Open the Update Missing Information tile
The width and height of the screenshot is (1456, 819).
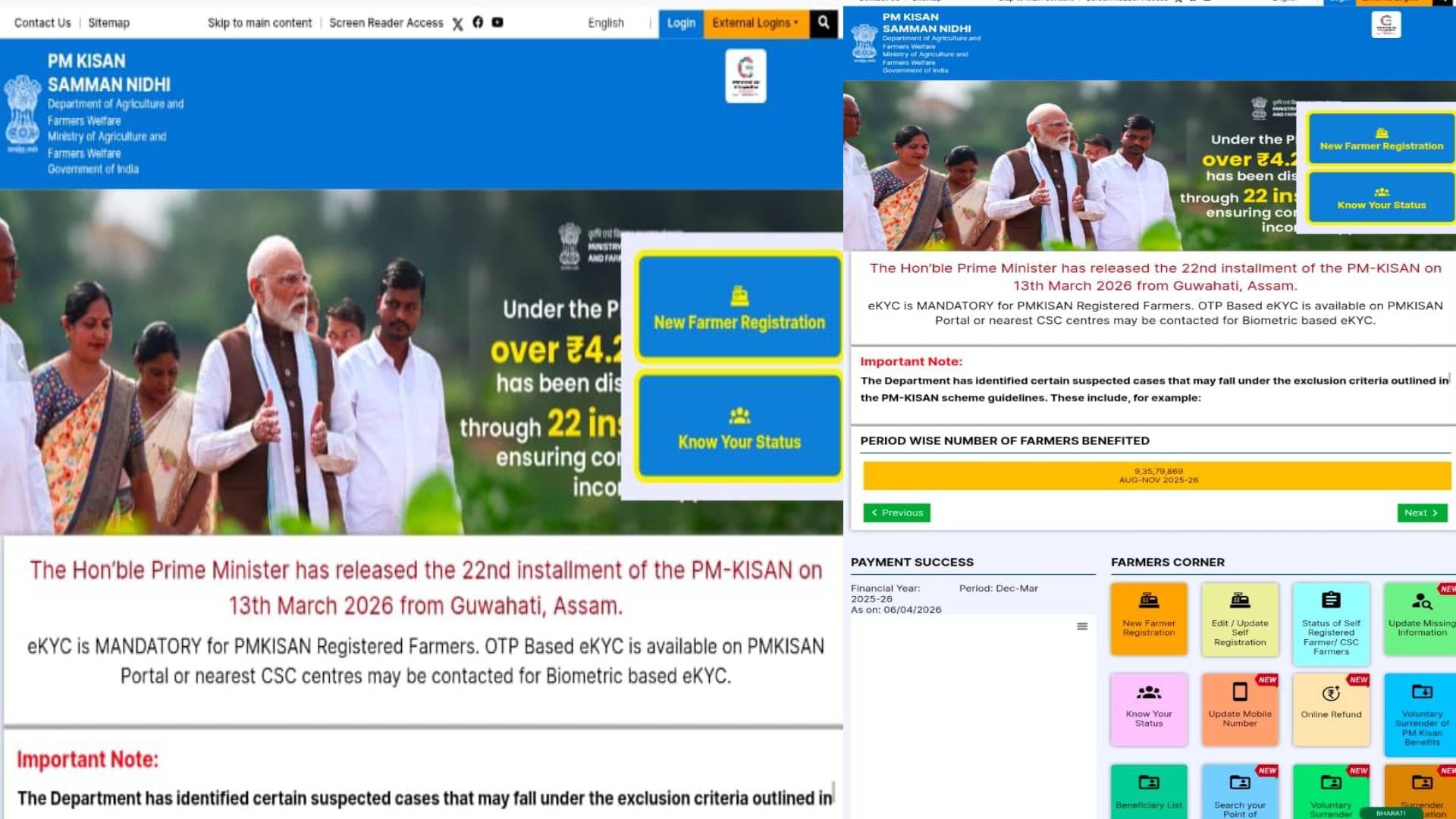[1420, 619]
